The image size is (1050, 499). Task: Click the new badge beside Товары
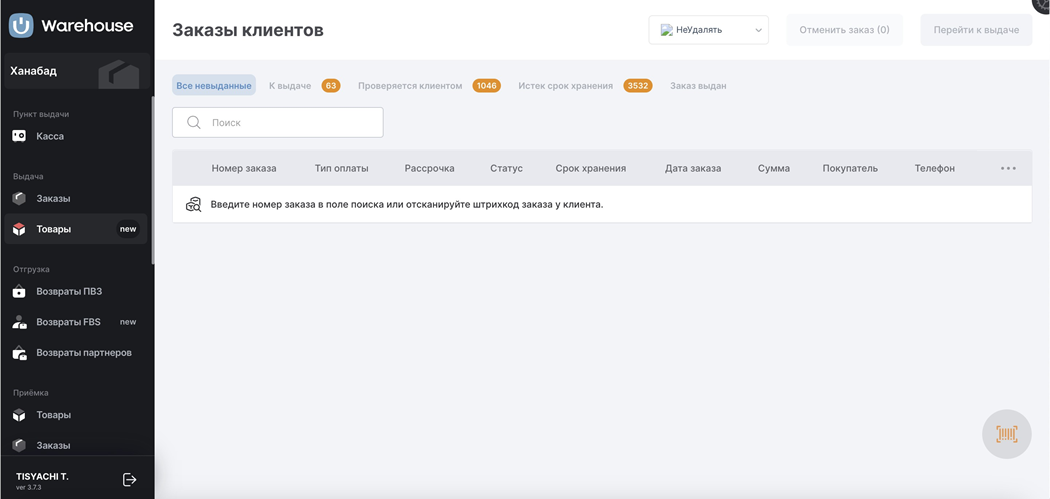tap(128, 229)
